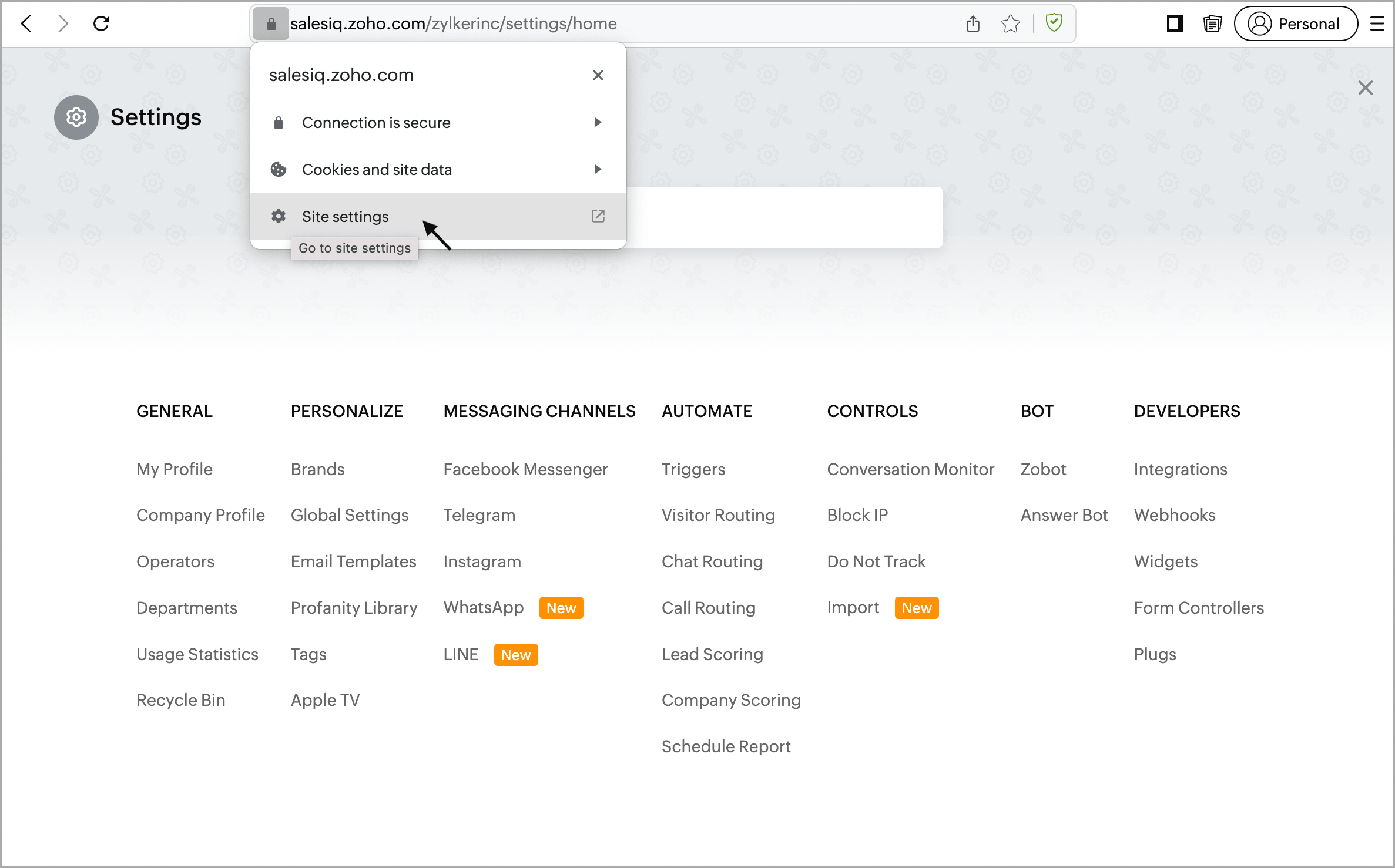The width and height of the screenshot is (1395, 868).
Task: Click the URL address bar text
Action: tap(453, 23)
